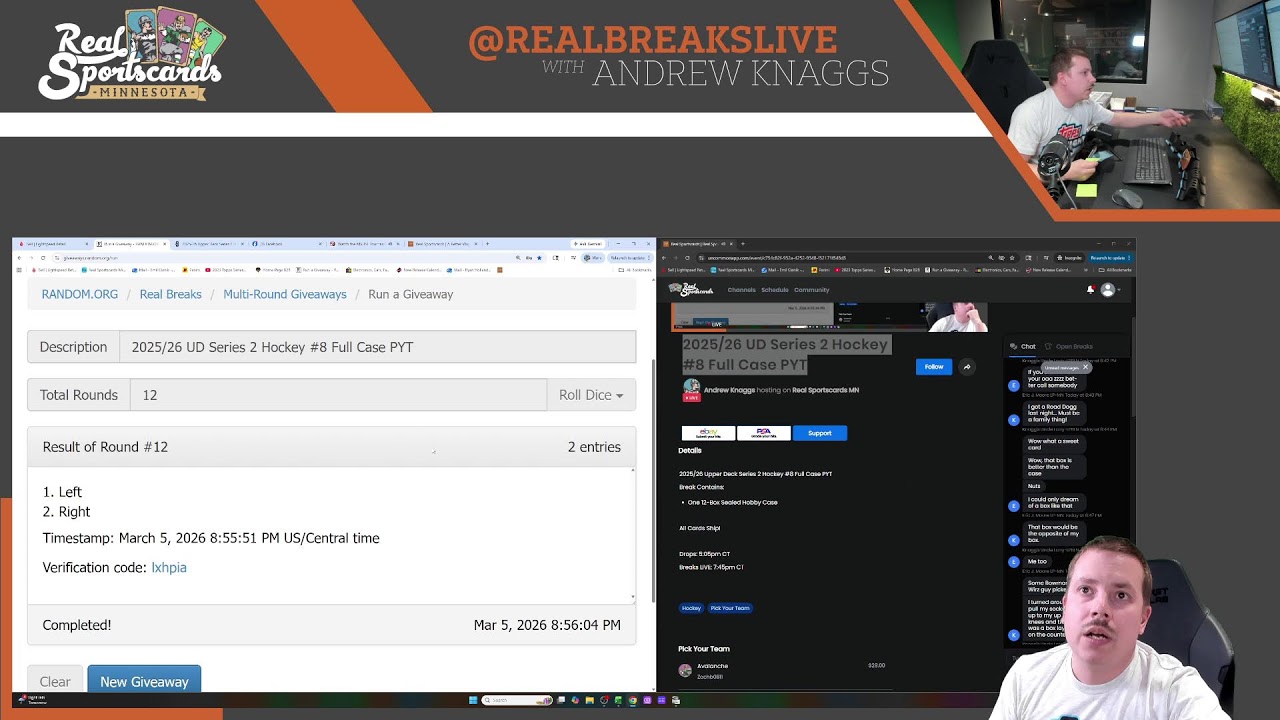Viewport: 1280px width, 720px height.
Task: Open File Explorer from taskbar
Action: tap(590, 700)
